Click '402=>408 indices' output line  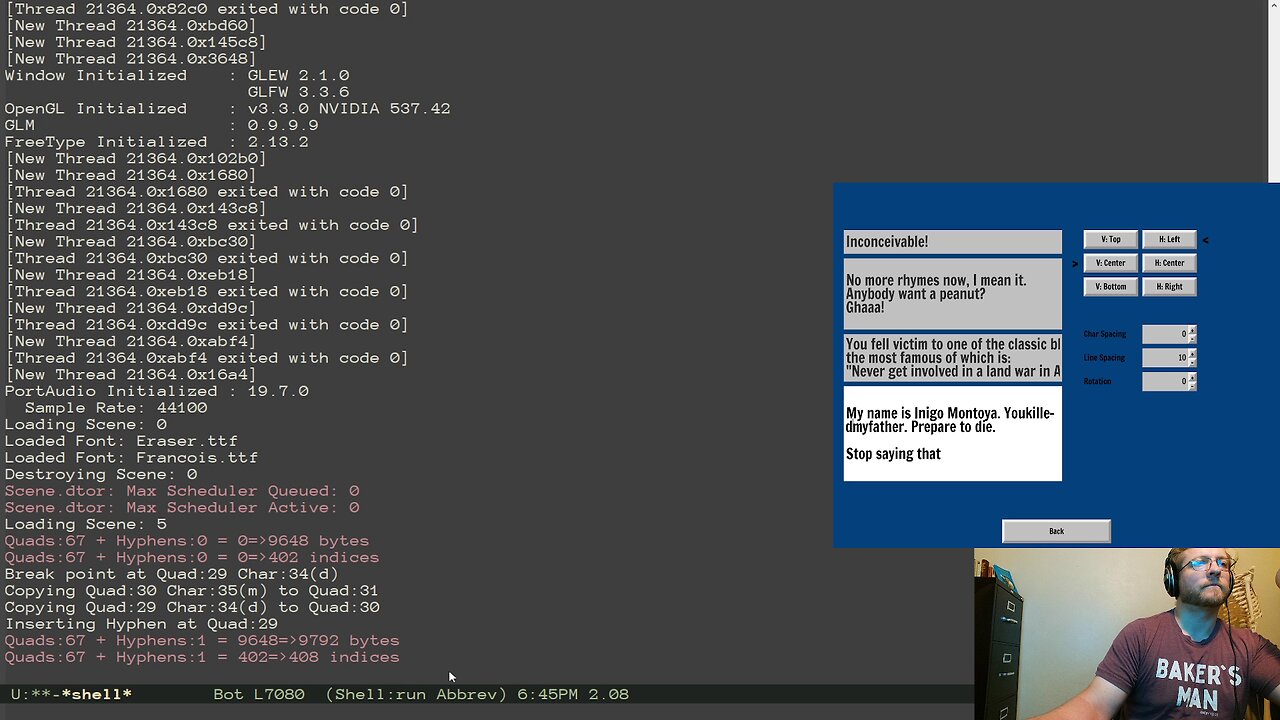tap(202, 657)
